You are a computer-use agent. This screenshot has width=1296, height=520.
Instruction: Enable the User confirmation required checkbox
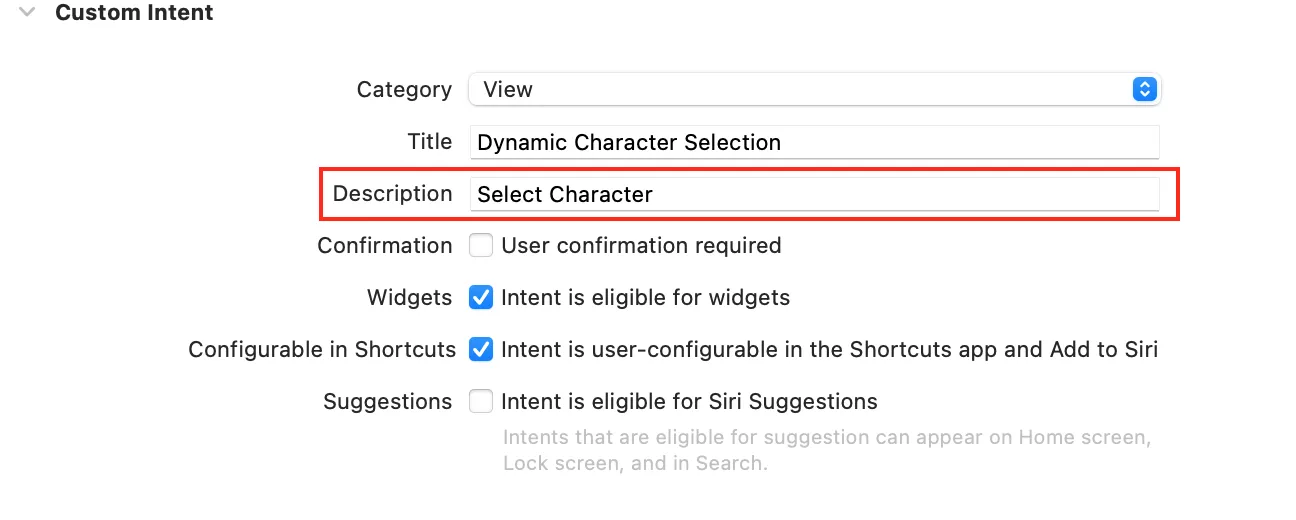click(x=481, y=245)
